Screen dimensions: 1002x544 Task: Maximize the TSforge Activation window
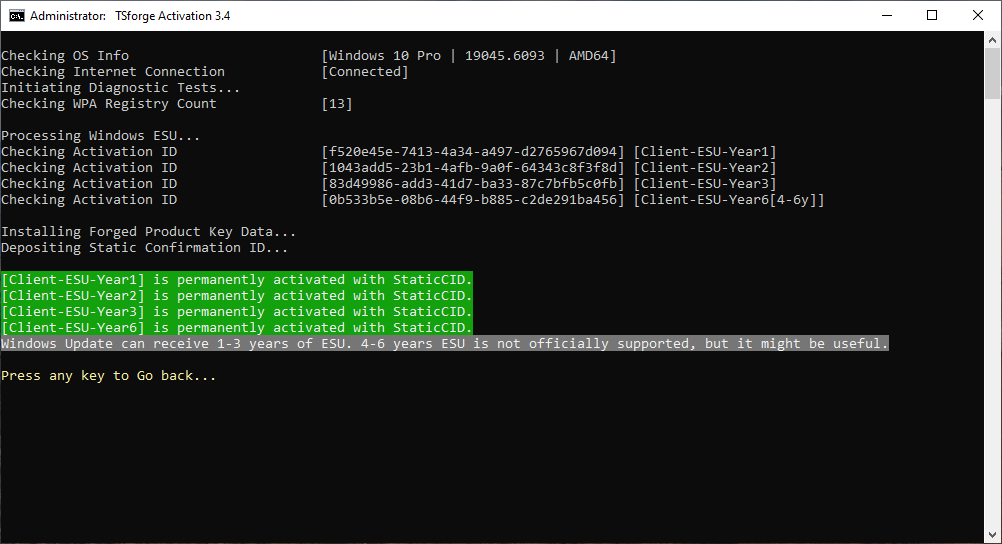(x=932, y=15)
